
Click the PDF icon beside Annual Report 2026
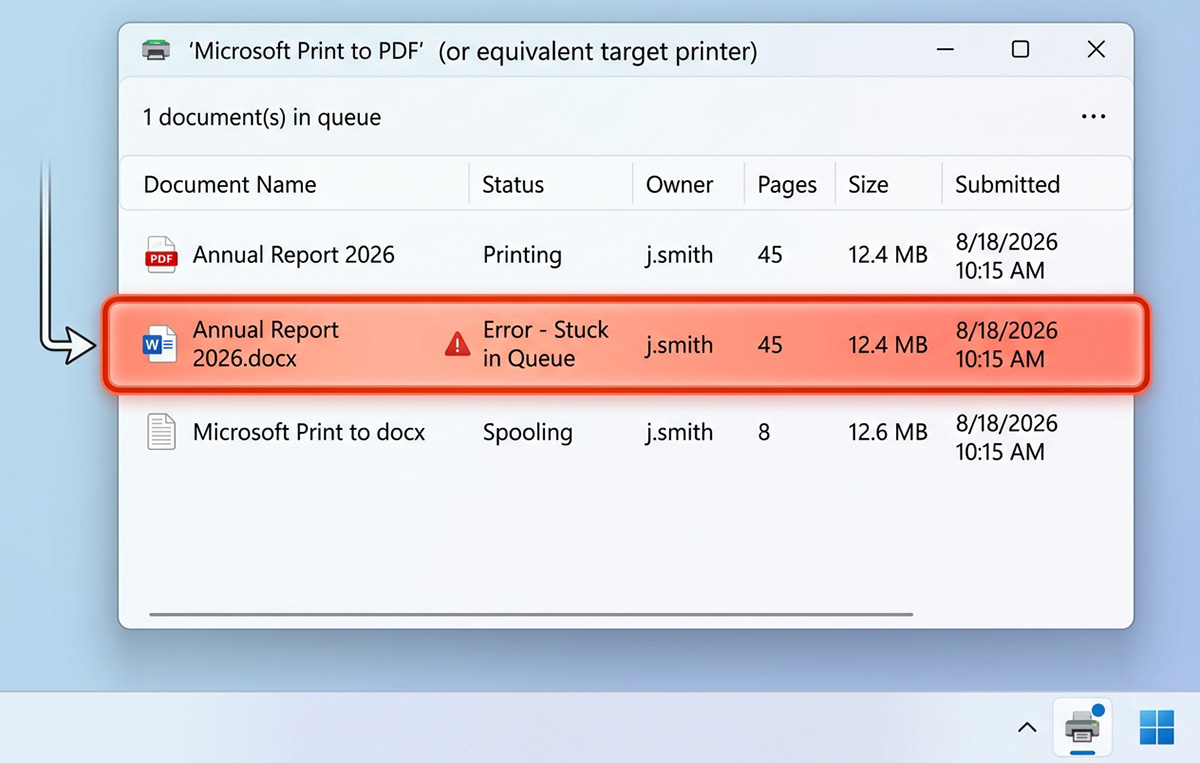[x=161, y=255]
